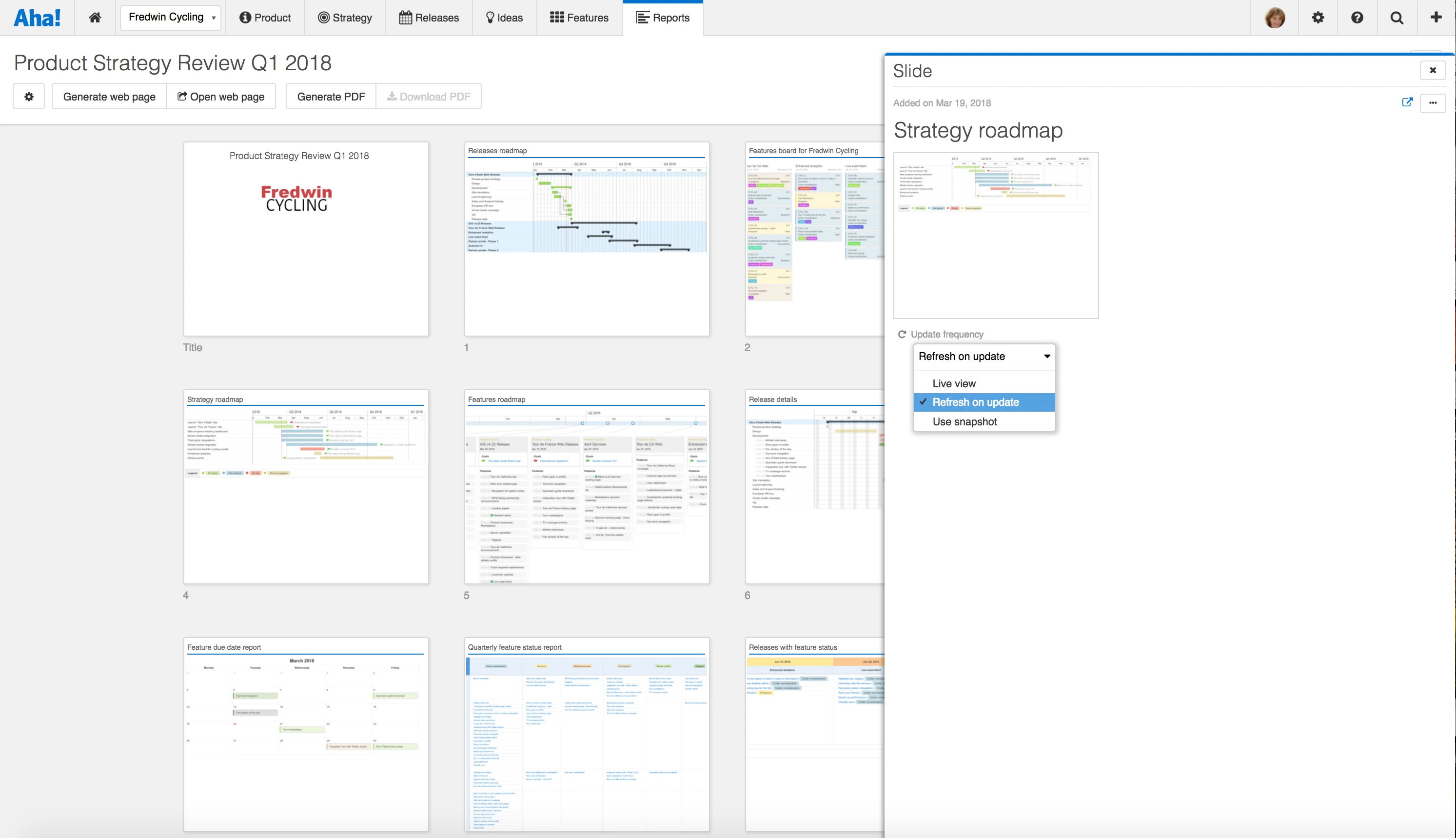Switch to the Reports tab
This screenshot has height=838, width=1456.
[663, 17]
